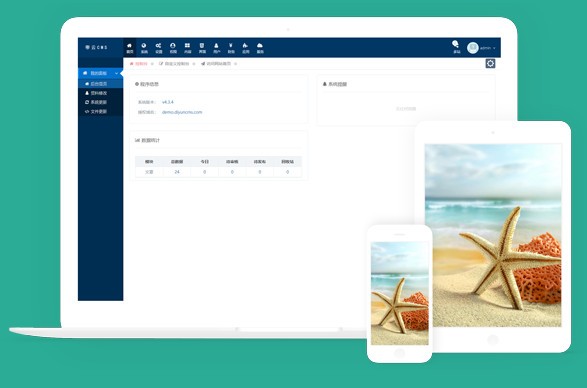
Task: Click the total count 24 link in table
Action: click(177, 172)
